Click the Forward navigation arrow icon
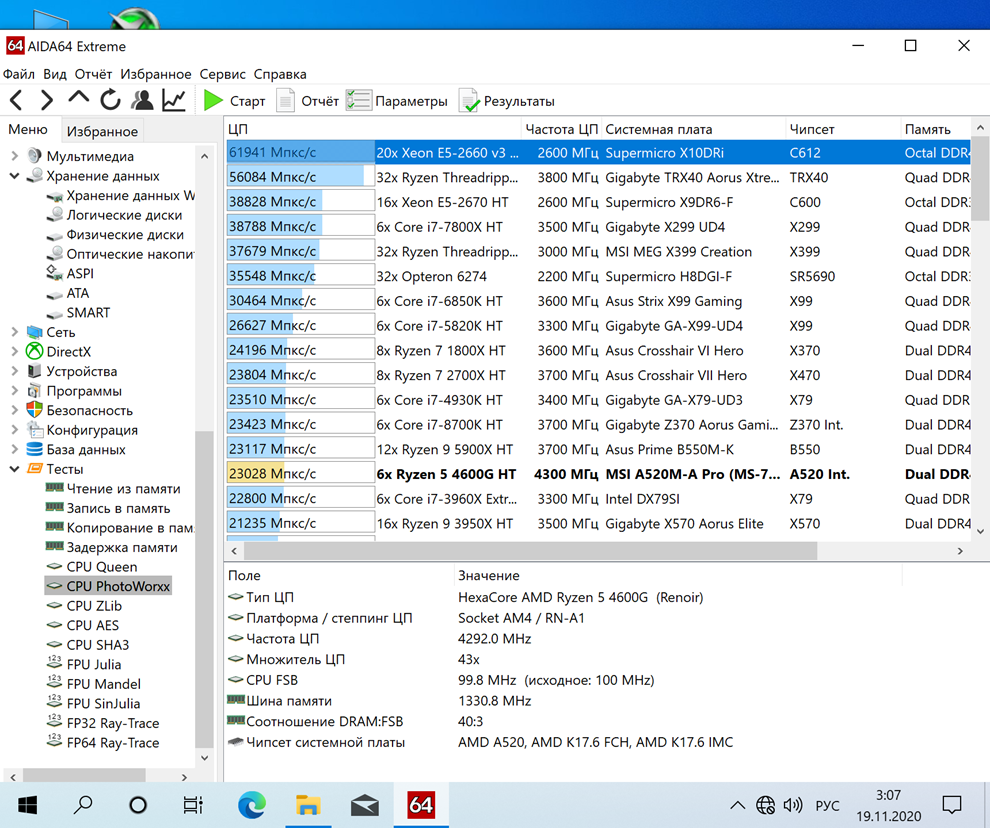990x828 pixels. (x=47, y=100)
